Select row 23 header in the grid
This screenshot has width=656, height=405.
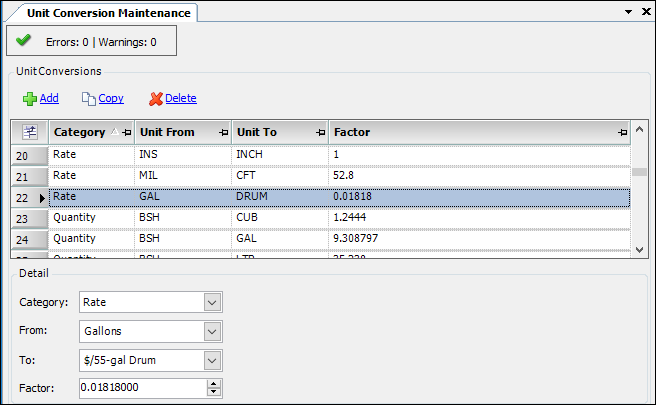30,218
